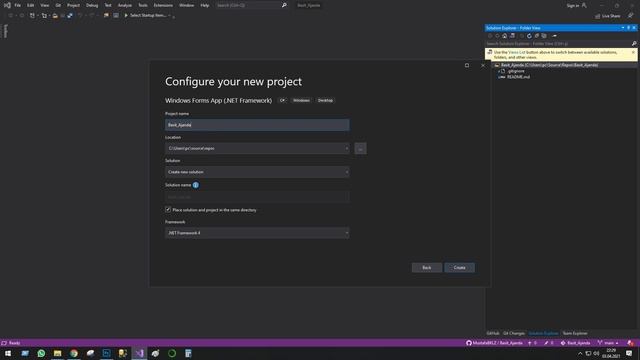Open the File menu
Image resolution: width=640 pixels, height=360 pixels.
tap(18, 5)
